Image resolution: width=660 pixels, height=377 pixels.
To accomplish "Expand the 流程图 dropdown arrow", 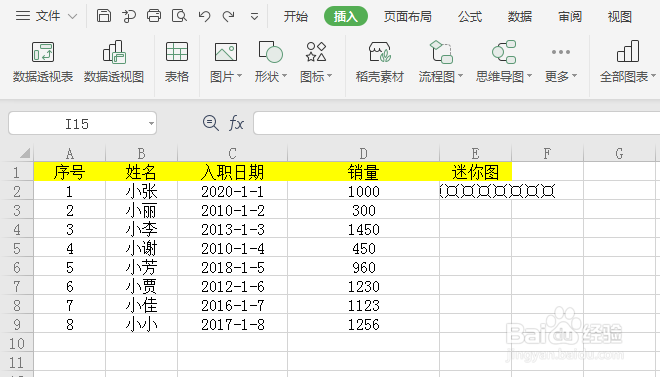I will pos(460,76).
